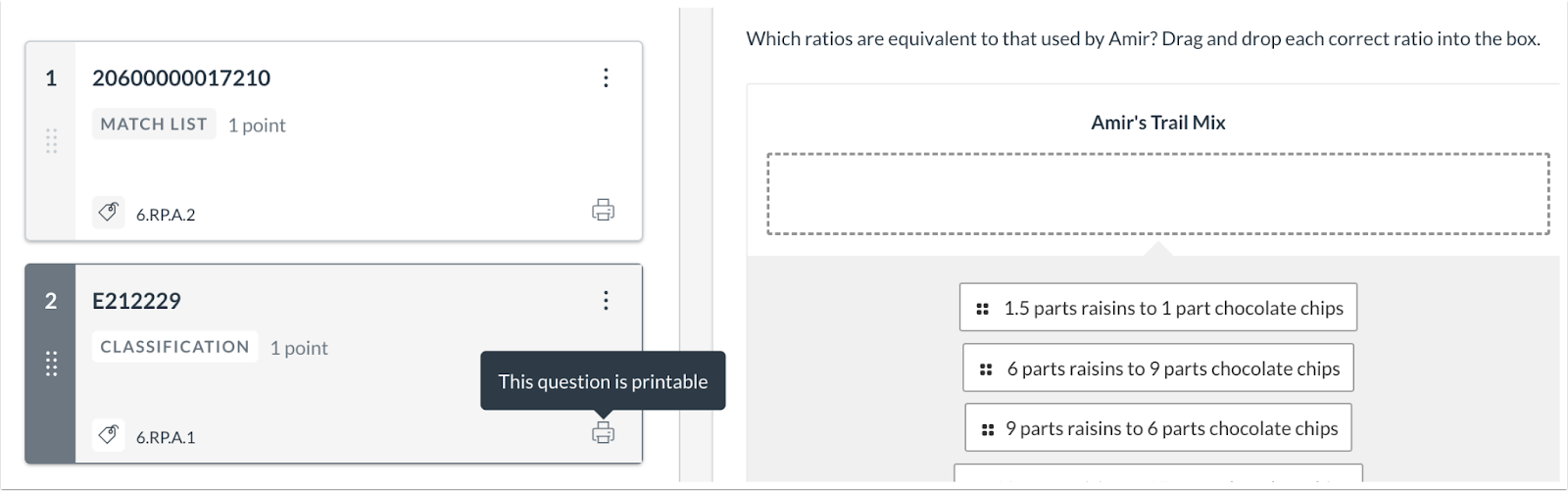Click the Amir's Trail Mix drop box
Viewport: 1568px width, 491px height.
(x=1157, y=194)
